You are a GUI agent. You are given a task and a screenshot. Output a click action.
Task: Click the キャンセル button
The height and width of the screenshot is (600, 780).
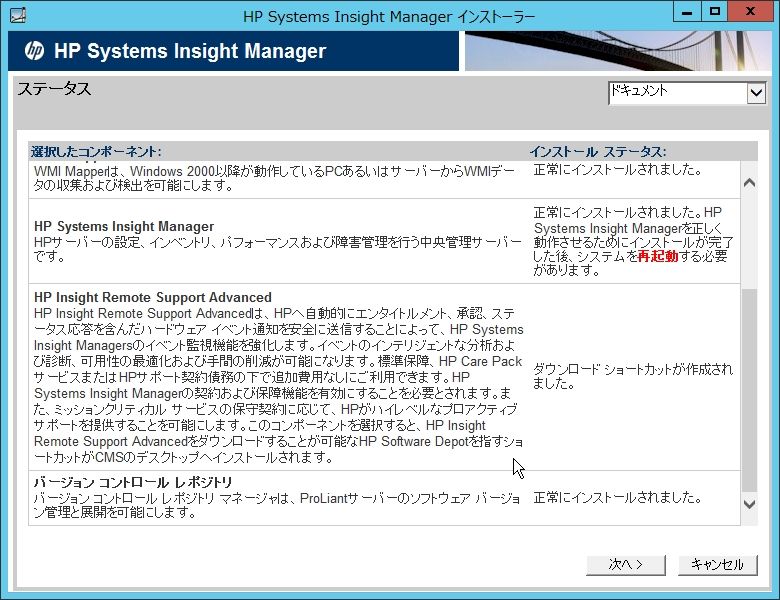pyautogui.click(x=718, y=565)
